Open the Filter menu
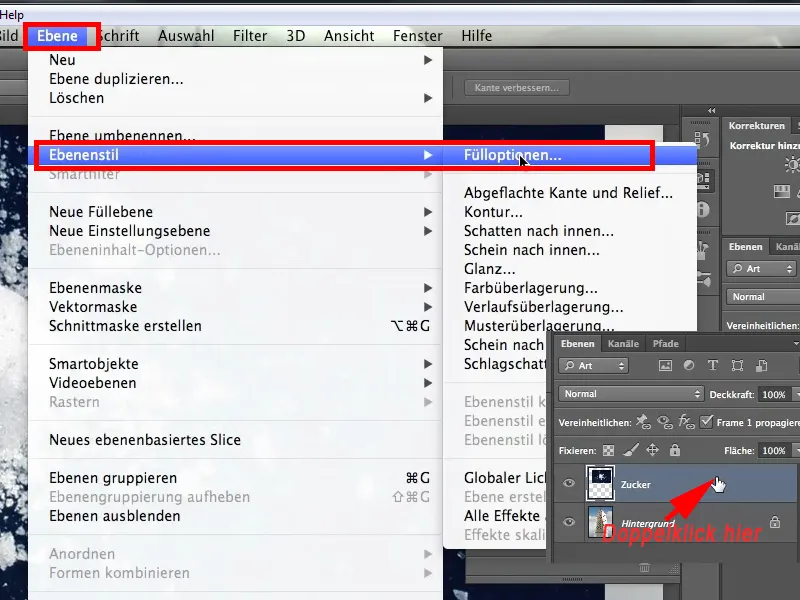Image resolution: width=800 pixels, height=600 pixels. click(x=250, y=36)
